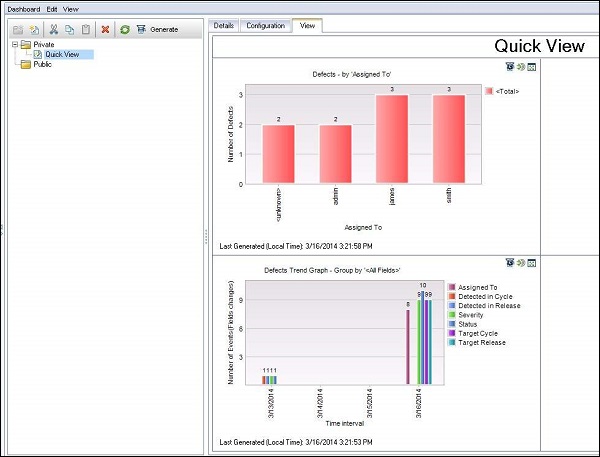Click the Paste clipboard icon
Screen dimensions: 600x457
point(86,30)
